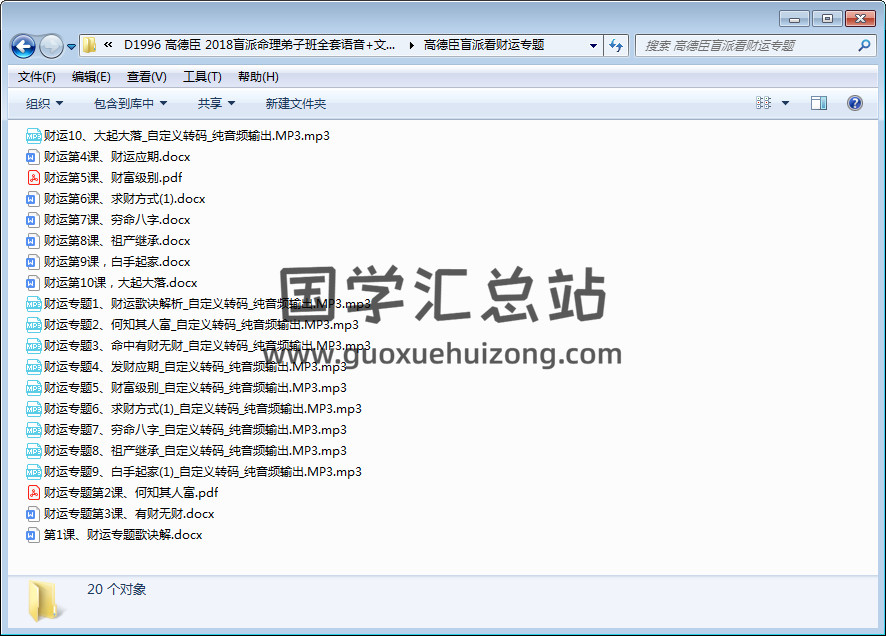
Task: Expand the 组织 dropdown
Action: [44, 103]
